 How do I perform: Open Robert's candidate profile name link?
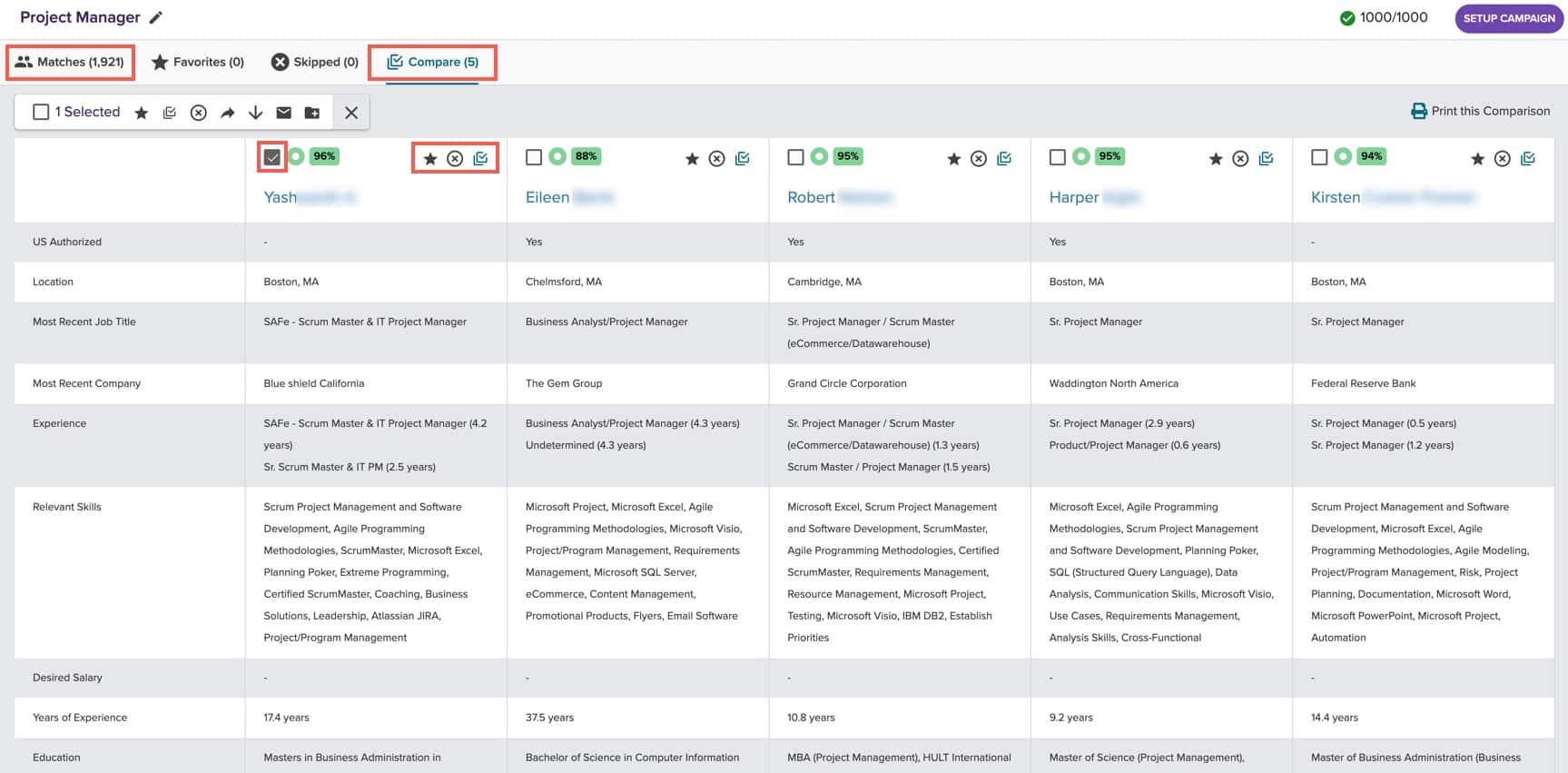coord(811,197)
